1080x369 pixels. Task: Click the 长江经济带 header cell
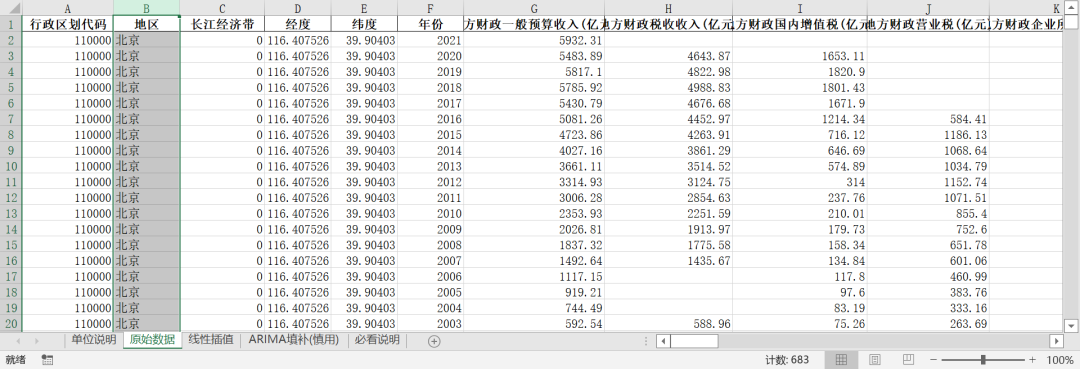click(222, 24)
